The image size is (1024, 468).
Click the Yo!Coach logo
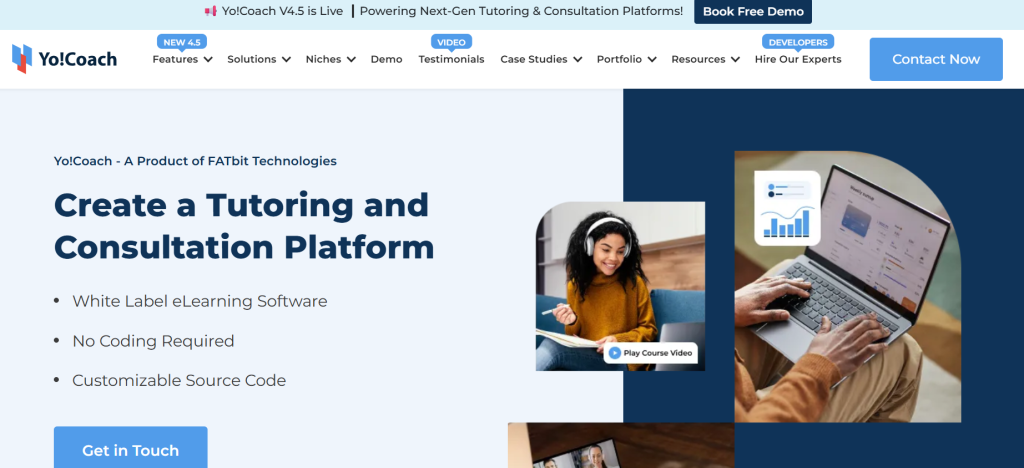tap(64, 59)
